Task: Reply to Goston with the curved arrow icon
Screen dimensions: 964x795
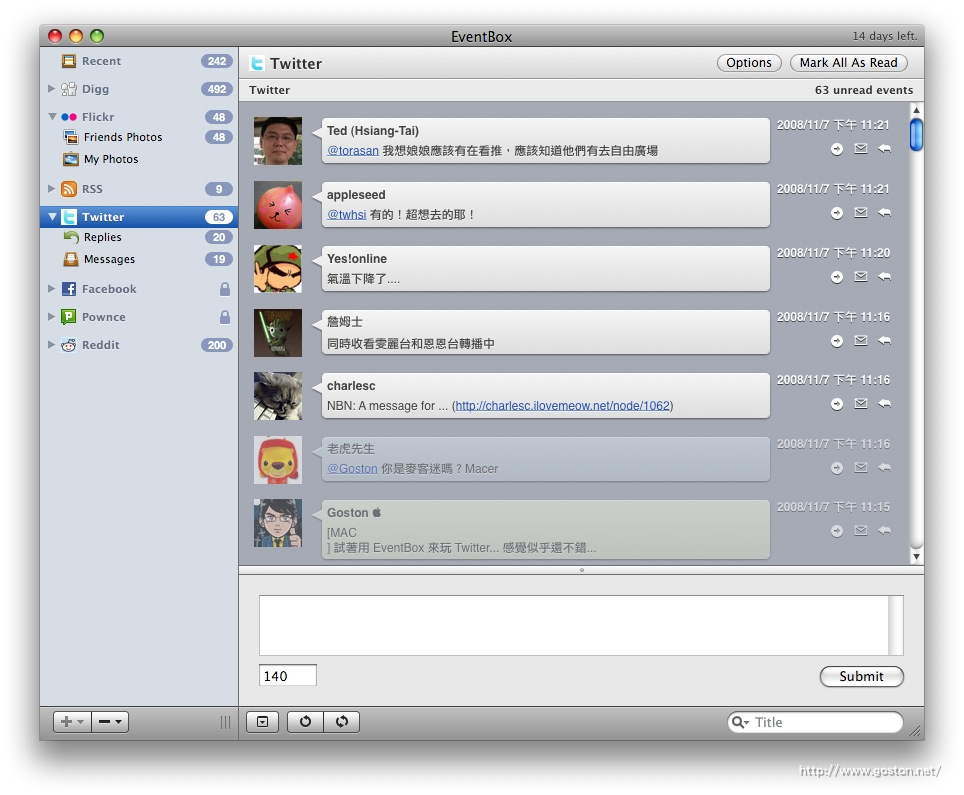Action: coord(884,531)
